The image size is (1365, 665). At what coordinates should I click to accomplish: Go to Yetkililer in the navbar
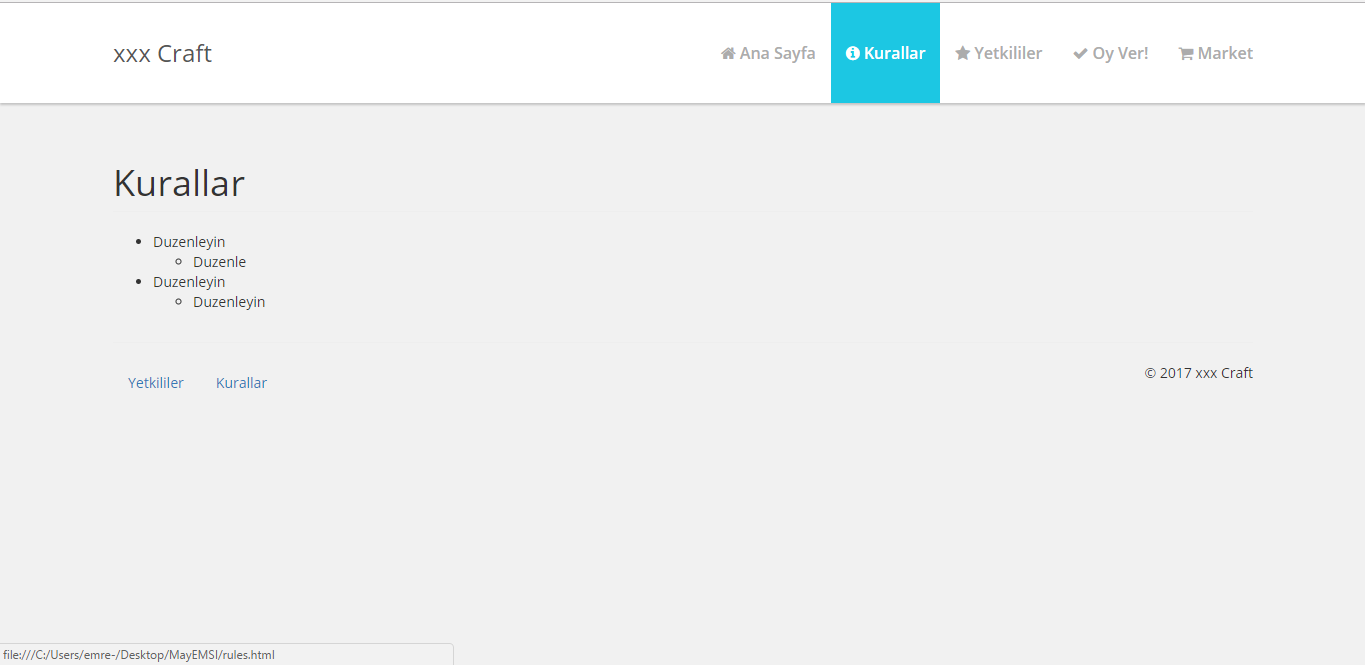point(999,53)
